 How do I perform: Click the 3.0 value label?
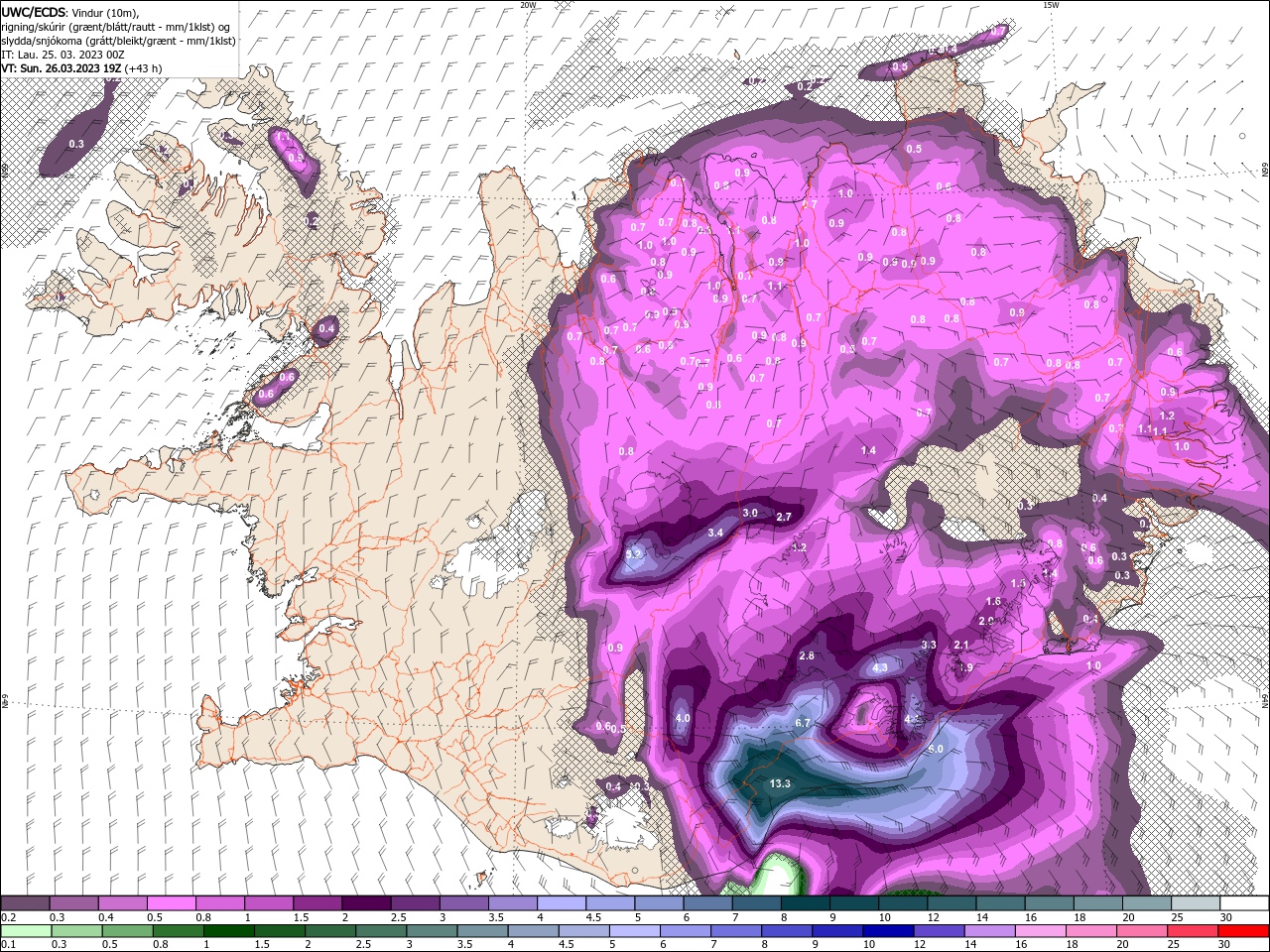(750, 513)
